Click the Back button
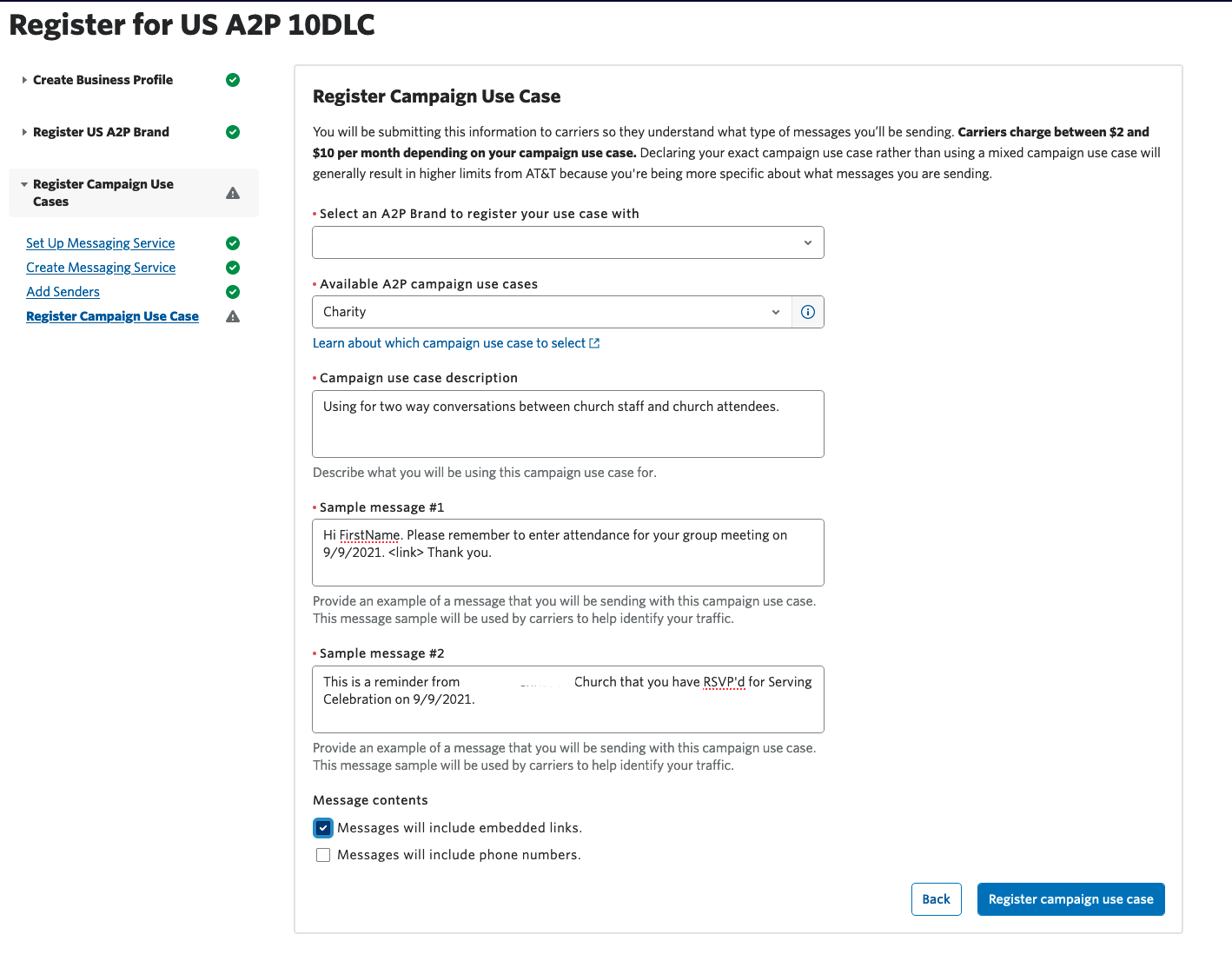Screen dimensions: 1232x954 tap(936, 899)
